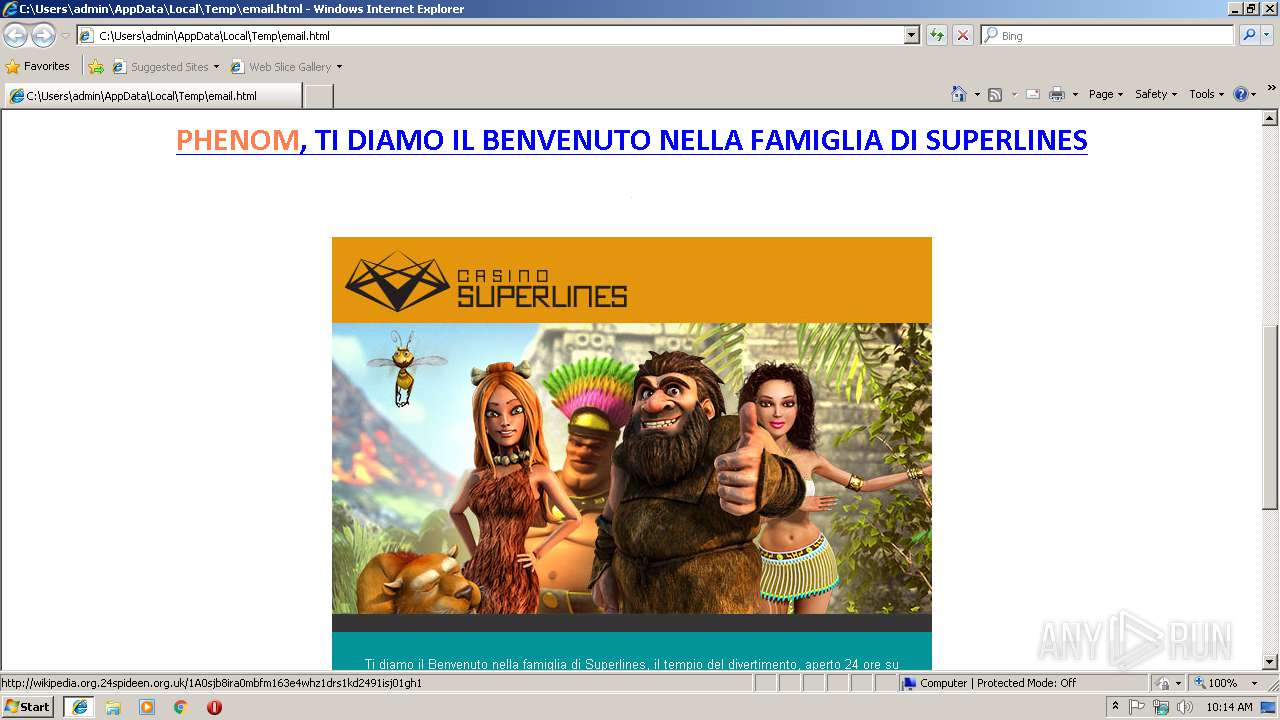This screenshot has height=720, width=1280.
Task: Open the Windows Explorer taskbar folder icon
Action: pos(113,707)
